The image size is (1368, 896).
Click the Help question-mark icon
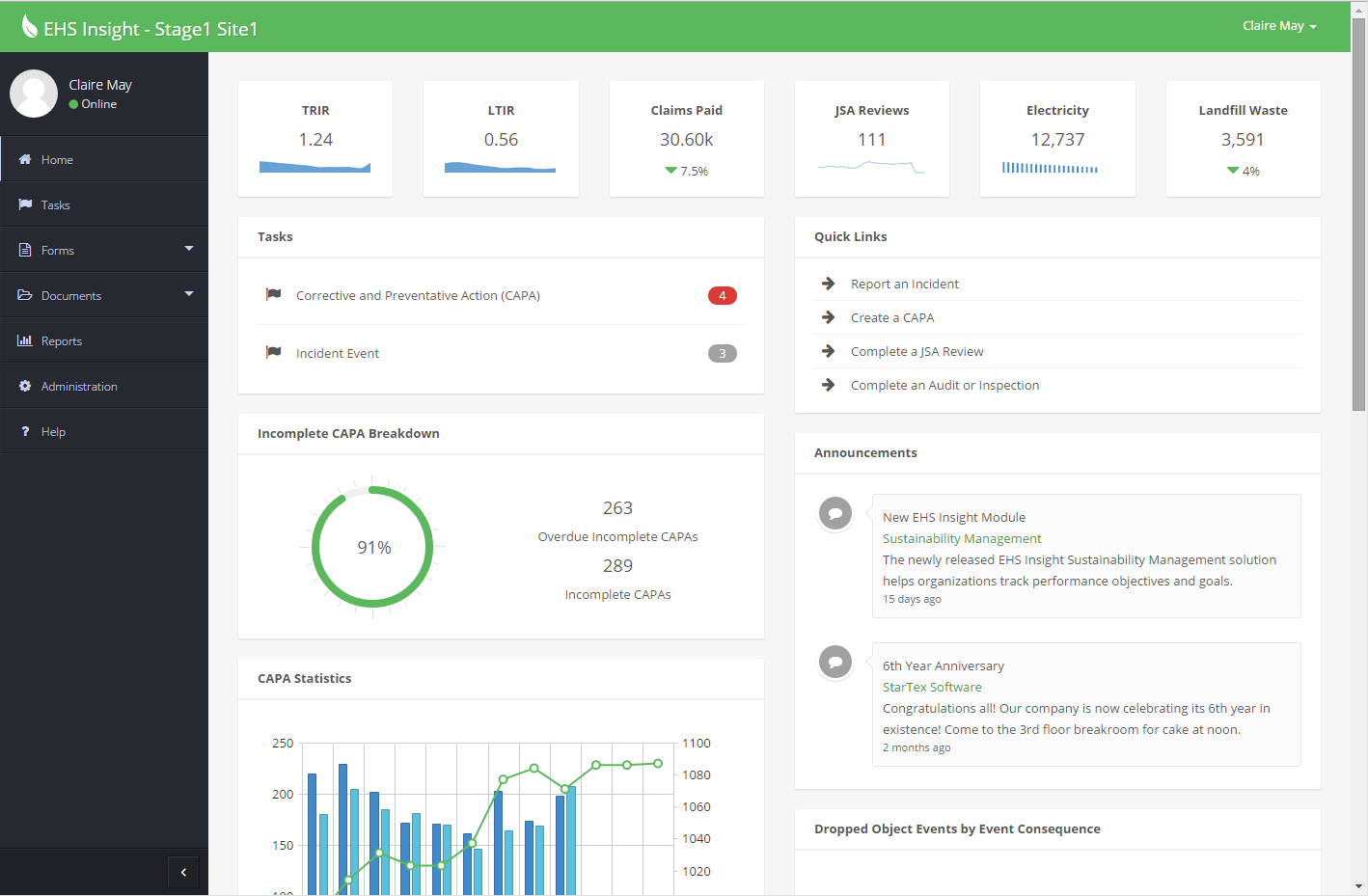(25, 431)
